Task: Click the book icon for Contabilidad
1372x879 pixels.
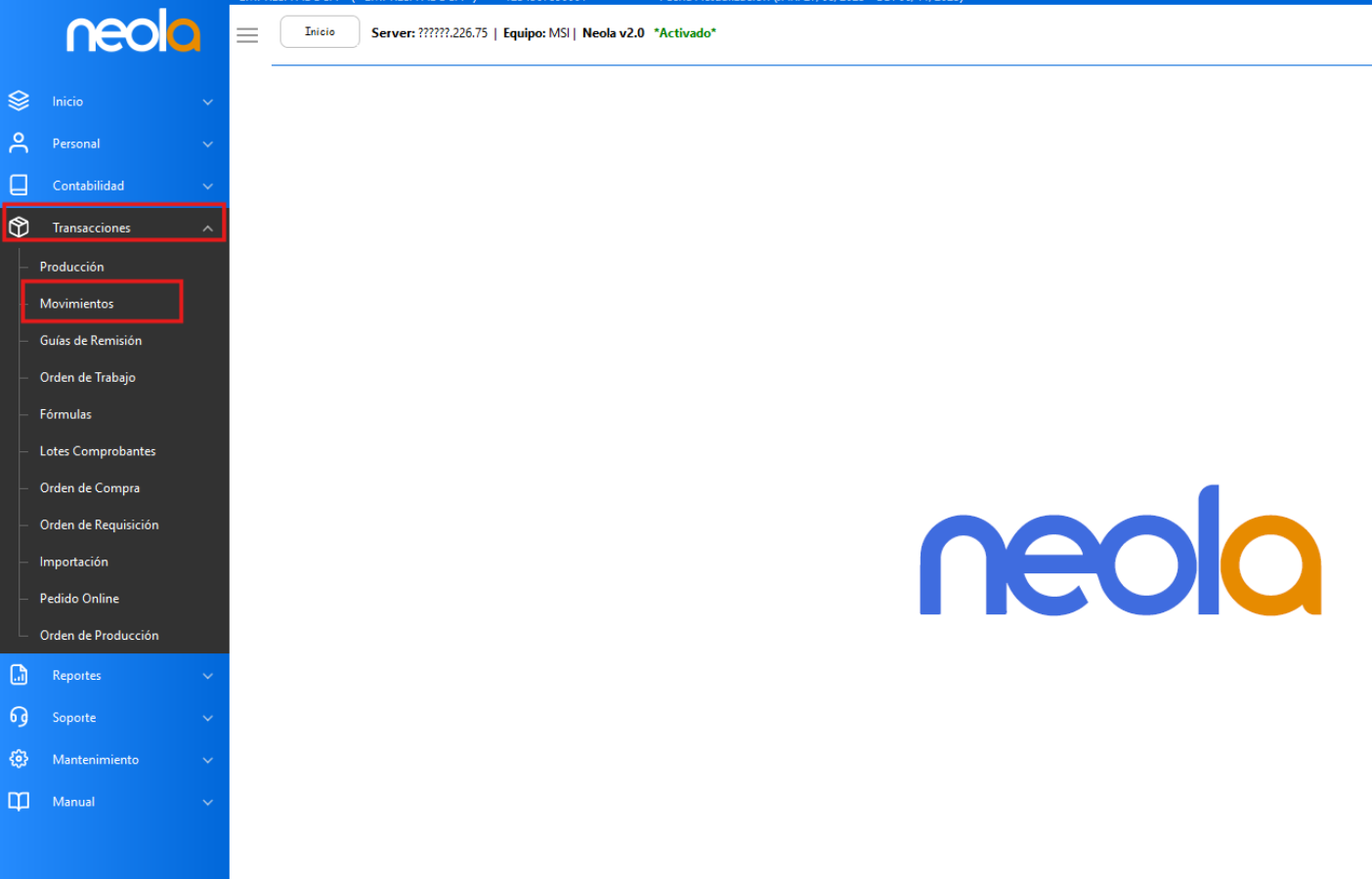Action: pyautogui.click(x=19, y=185)
